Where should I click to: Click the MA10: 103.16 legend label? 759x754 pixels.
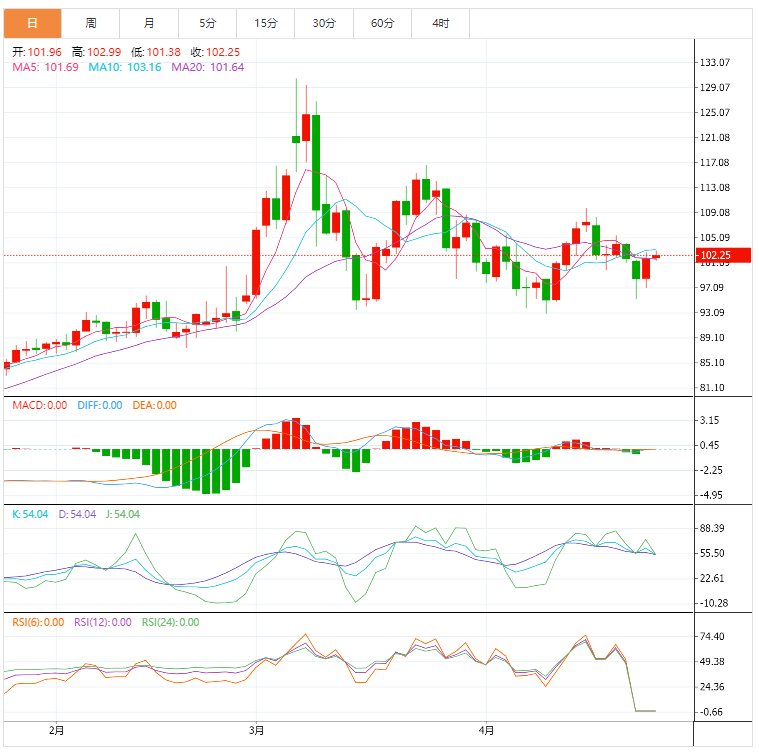(x=125, y=67)
